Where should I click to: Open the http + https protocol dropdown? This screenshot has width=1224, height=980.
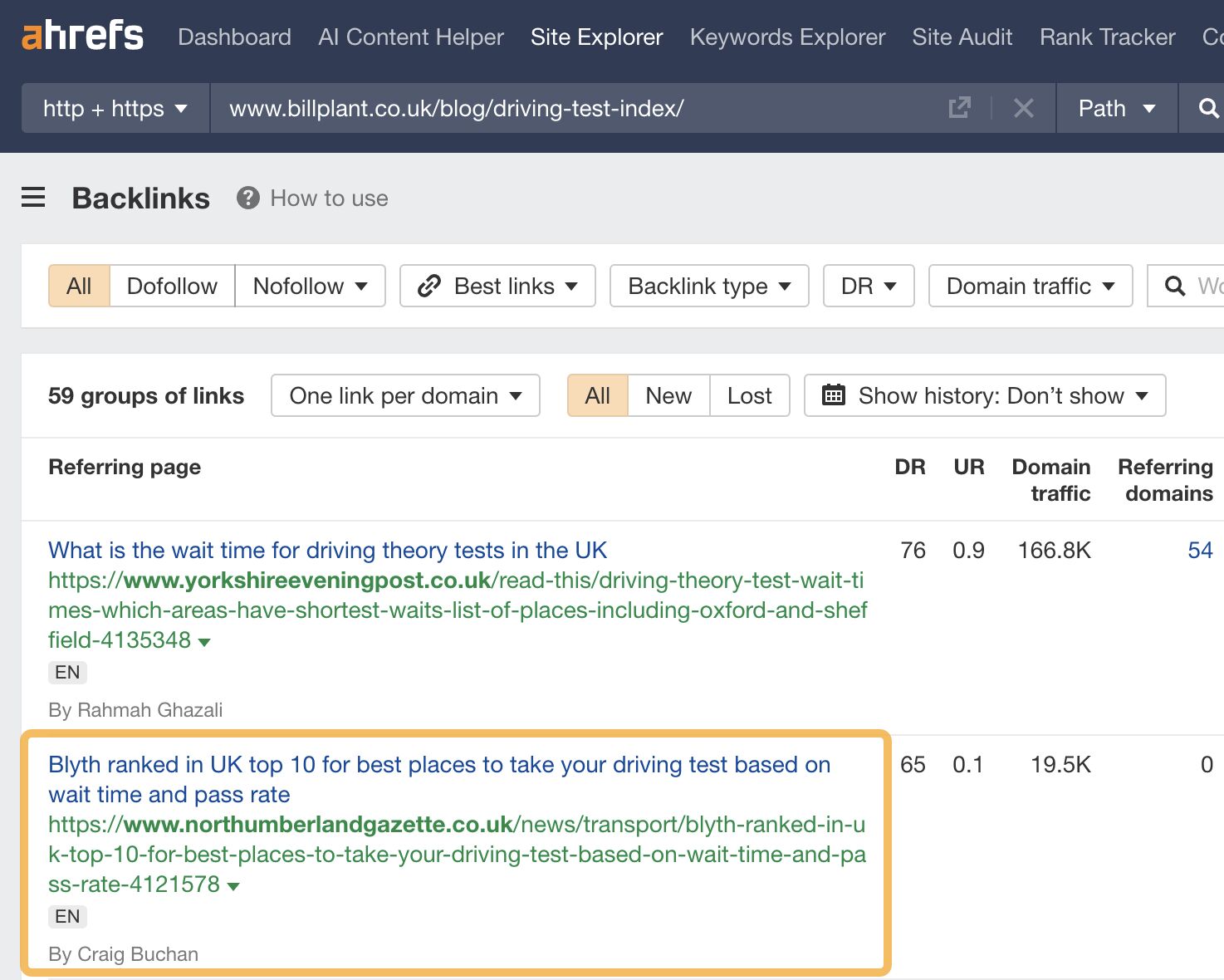115,108
